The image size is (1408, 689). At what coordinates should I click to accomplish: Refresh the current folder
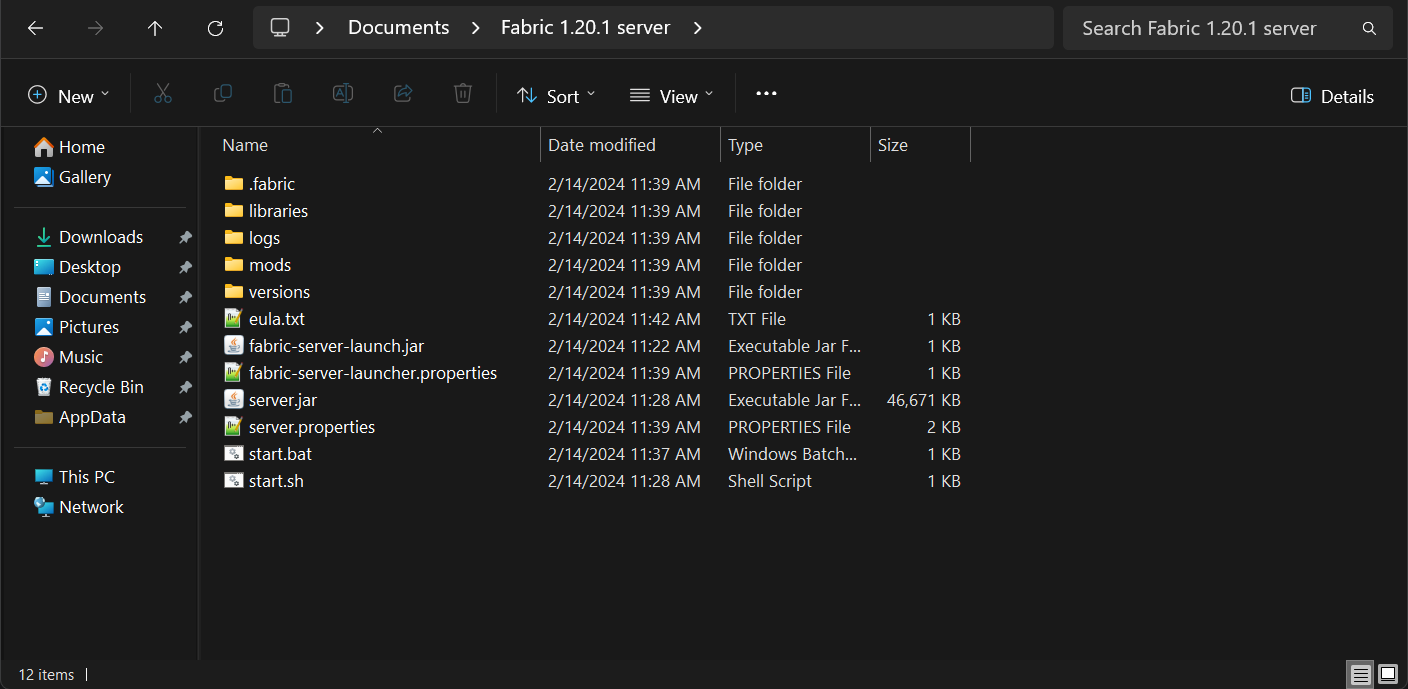pyautogui.click(x=215, y=28)
